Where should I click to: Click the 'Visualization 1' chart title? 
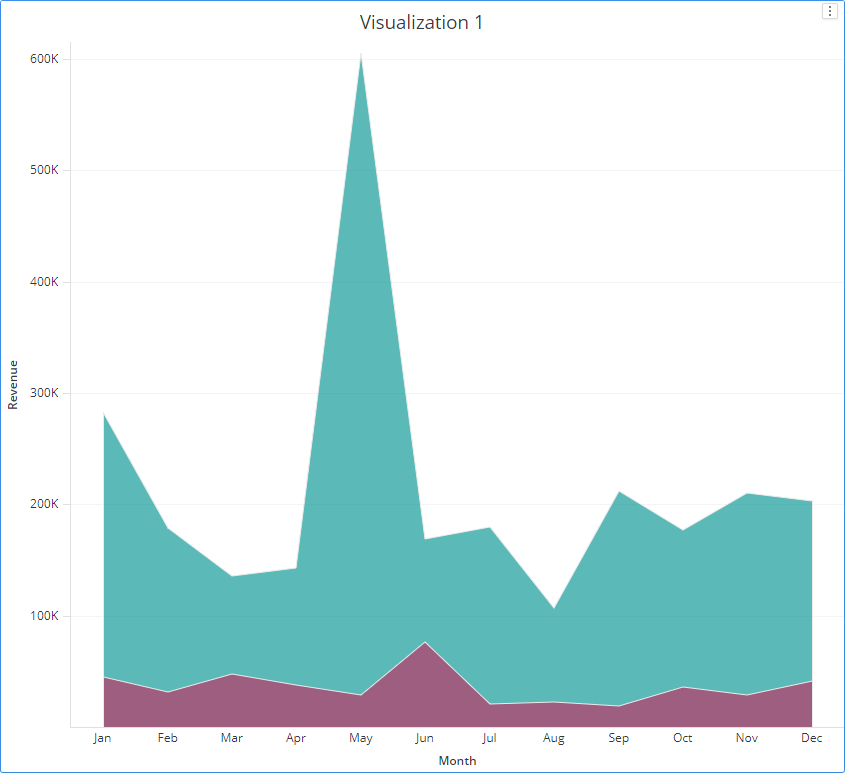click(421, 22)
